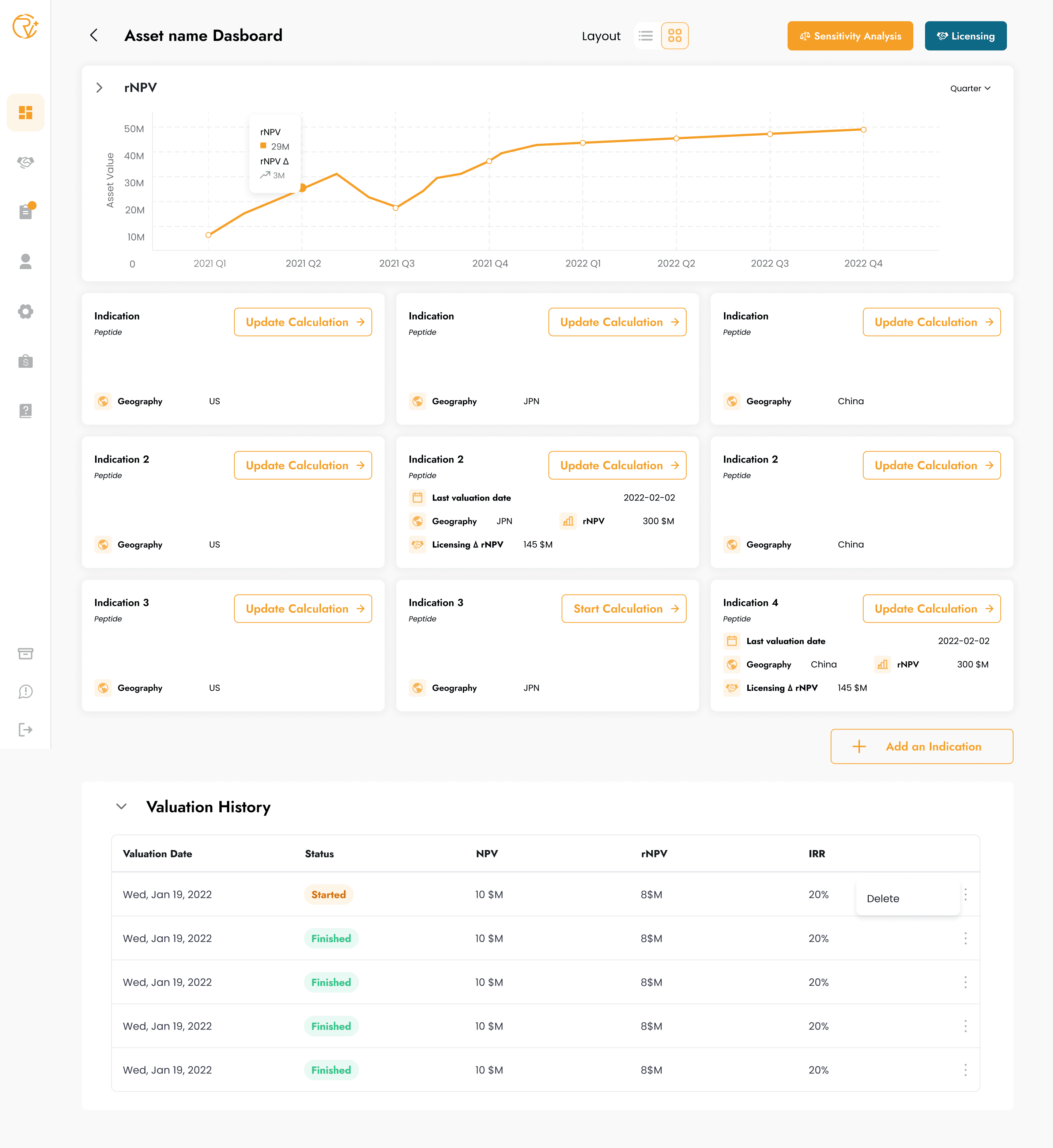Select the handshake licensing icon in sidebar

point(26,162)
